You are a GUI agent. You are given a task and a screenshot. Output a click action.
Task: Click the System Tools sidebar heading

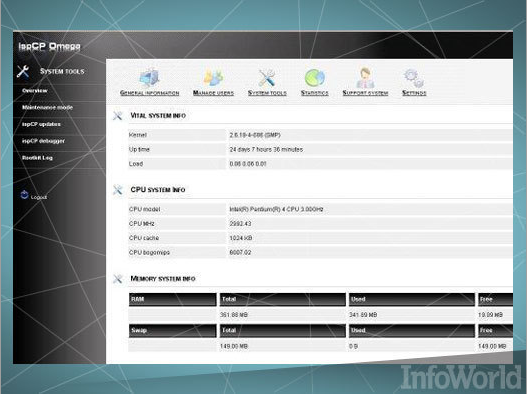[62, 71]
